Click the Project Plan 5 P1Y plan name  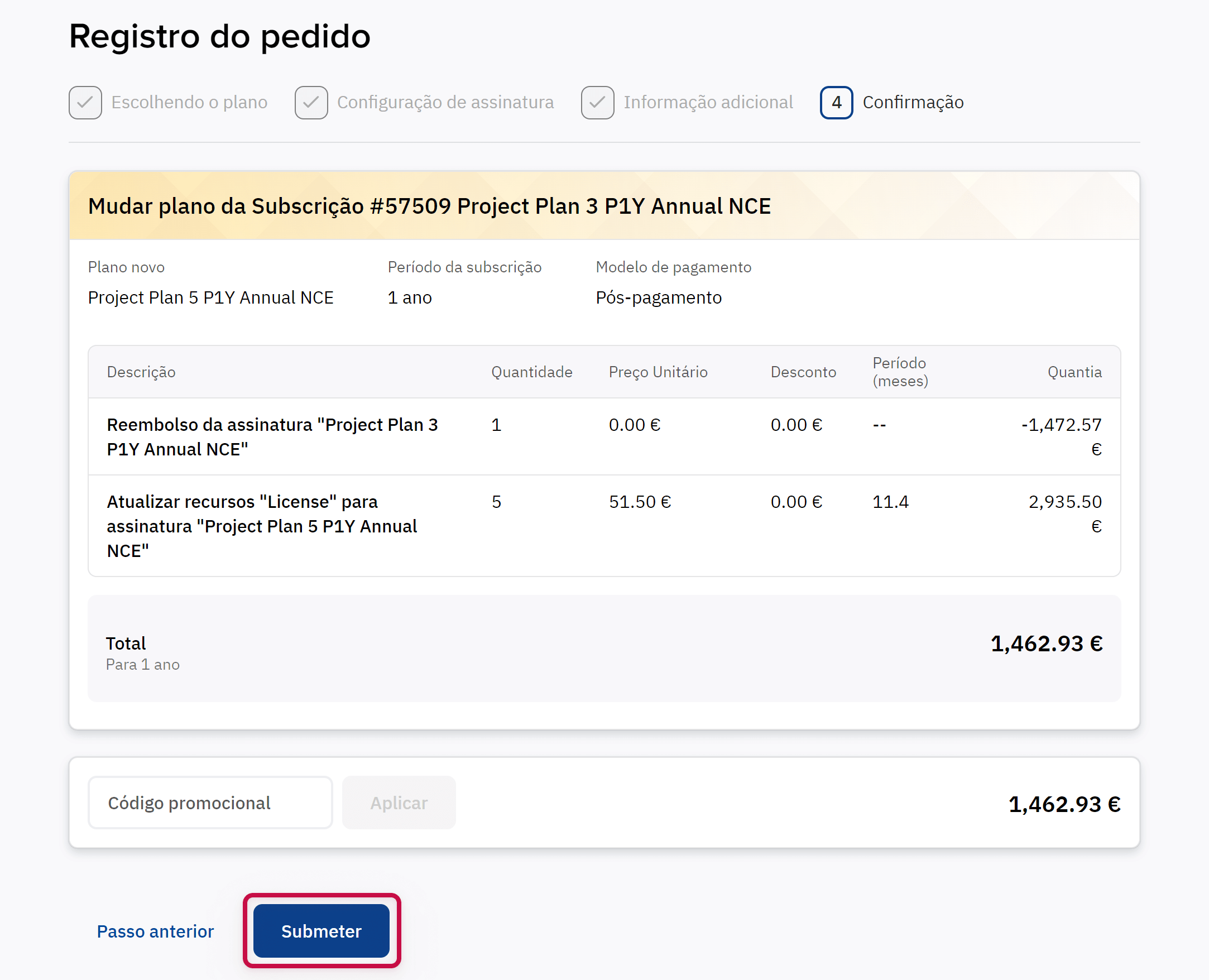tap(210, 297)
